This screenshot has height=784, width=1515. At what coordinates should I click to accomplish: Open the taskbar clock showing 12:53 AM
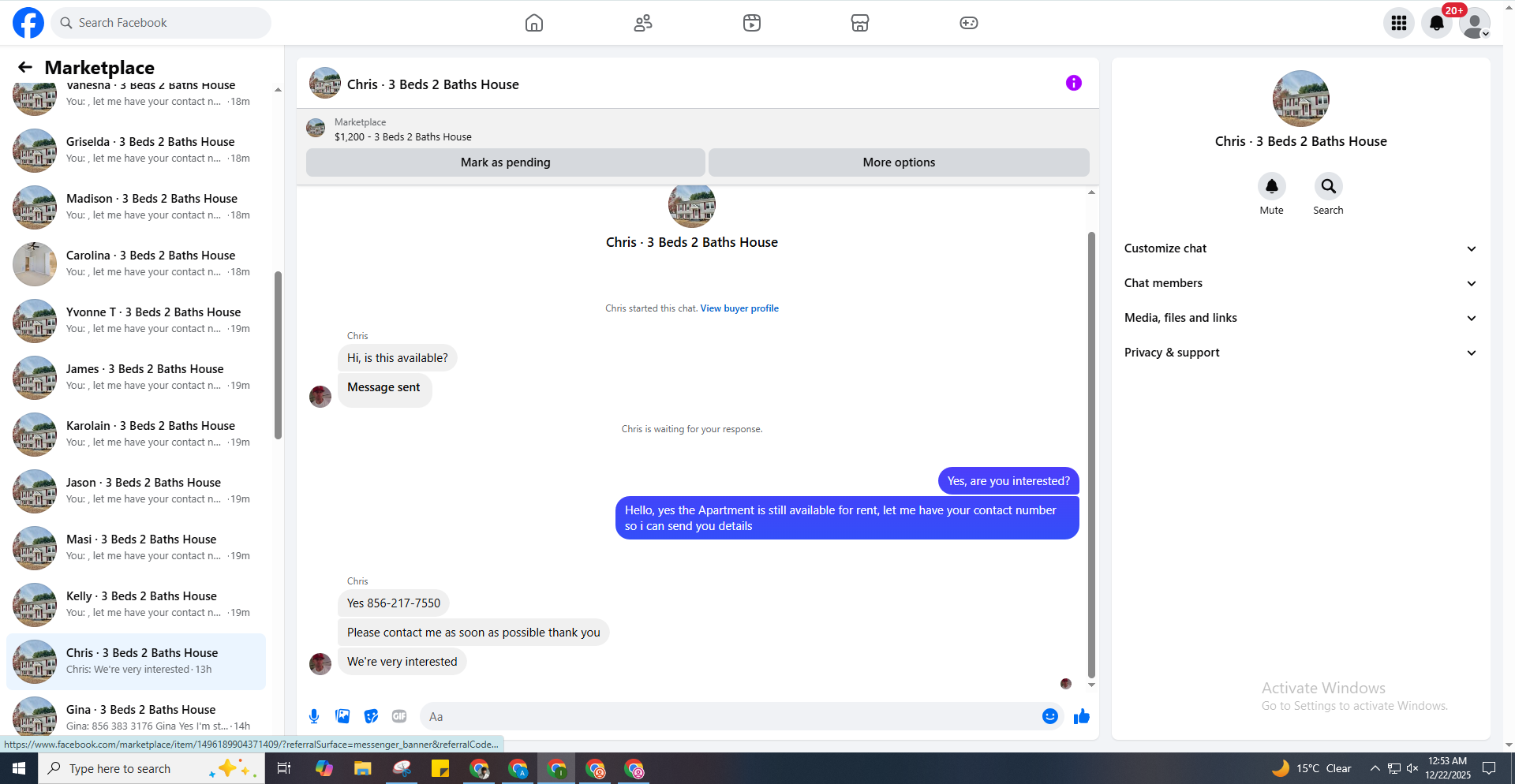[1448, 768]
